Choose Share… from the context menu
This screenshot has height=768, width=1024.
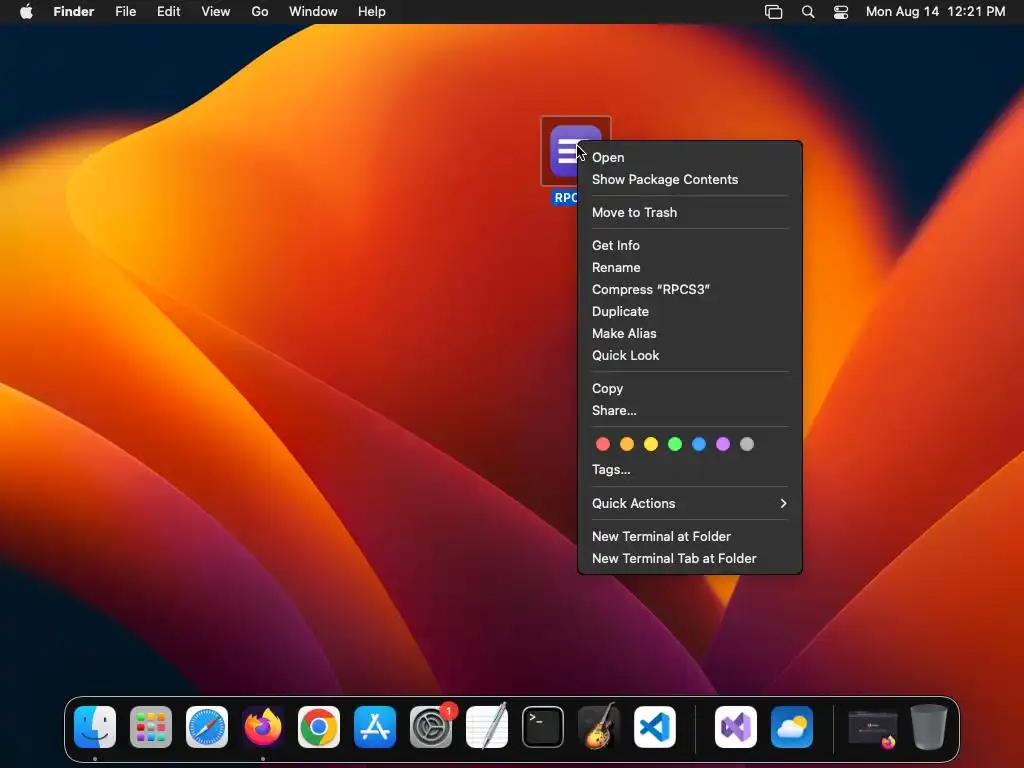(x=690, y=411)
